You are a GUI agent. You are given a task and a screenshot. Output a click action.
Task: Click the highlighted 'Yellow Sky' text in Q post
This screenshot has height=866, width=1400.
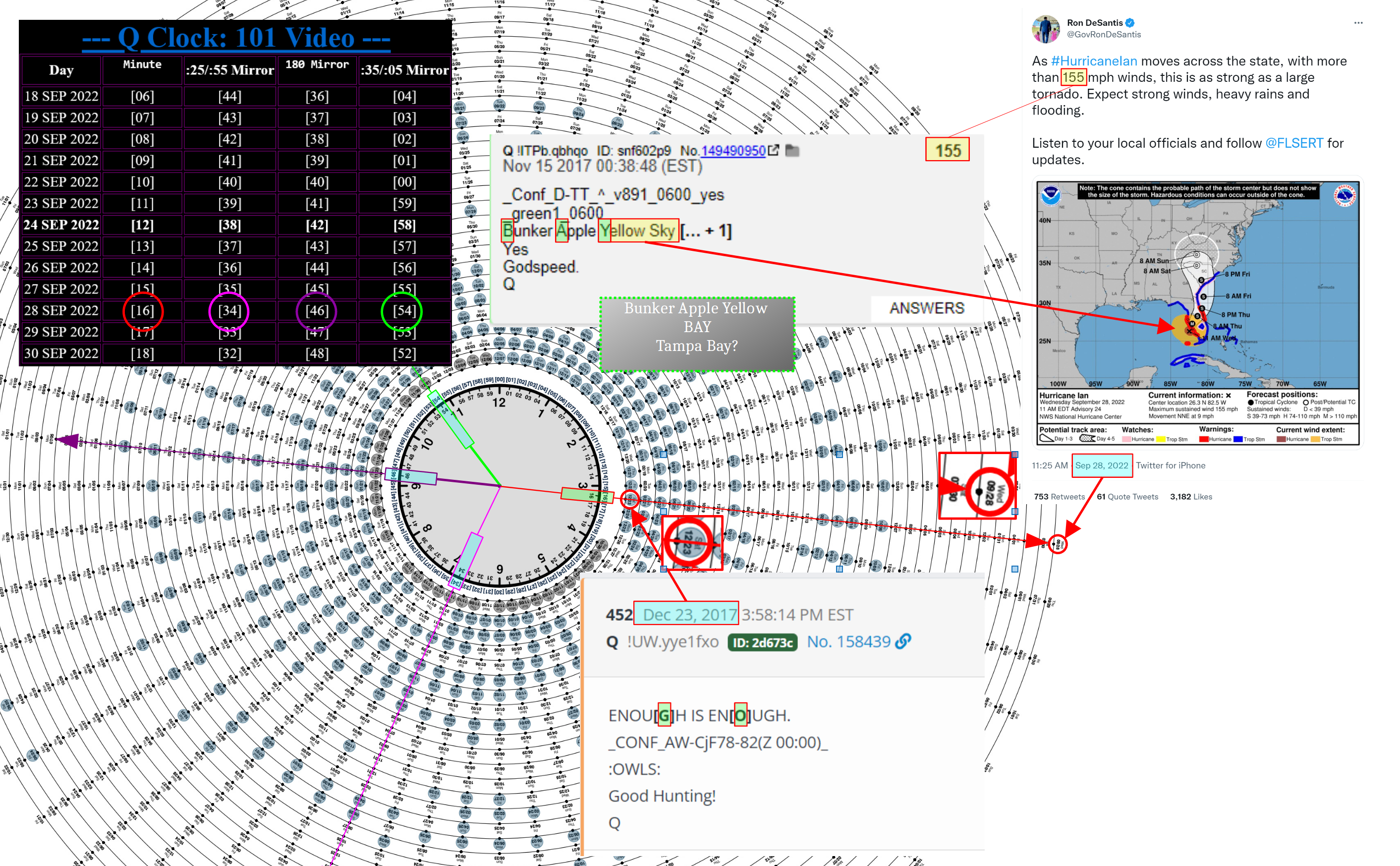[x=638, y=230]
